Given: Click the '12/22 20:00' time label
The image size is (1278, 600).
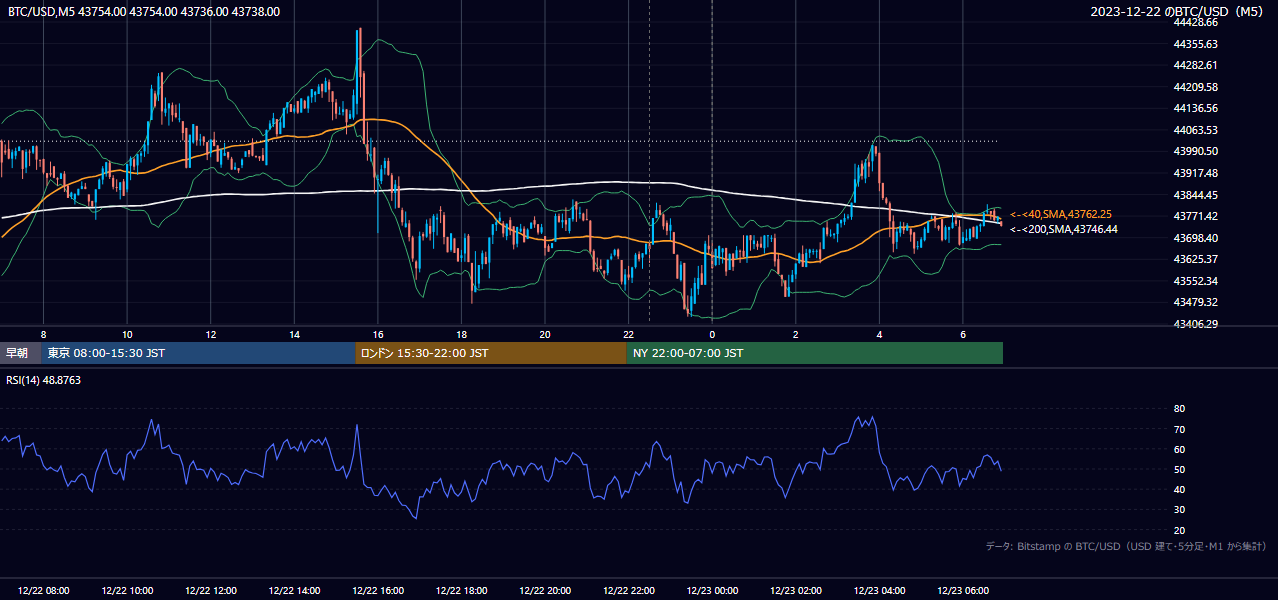Looking at the screenshot, I should [x=545, y=591].
